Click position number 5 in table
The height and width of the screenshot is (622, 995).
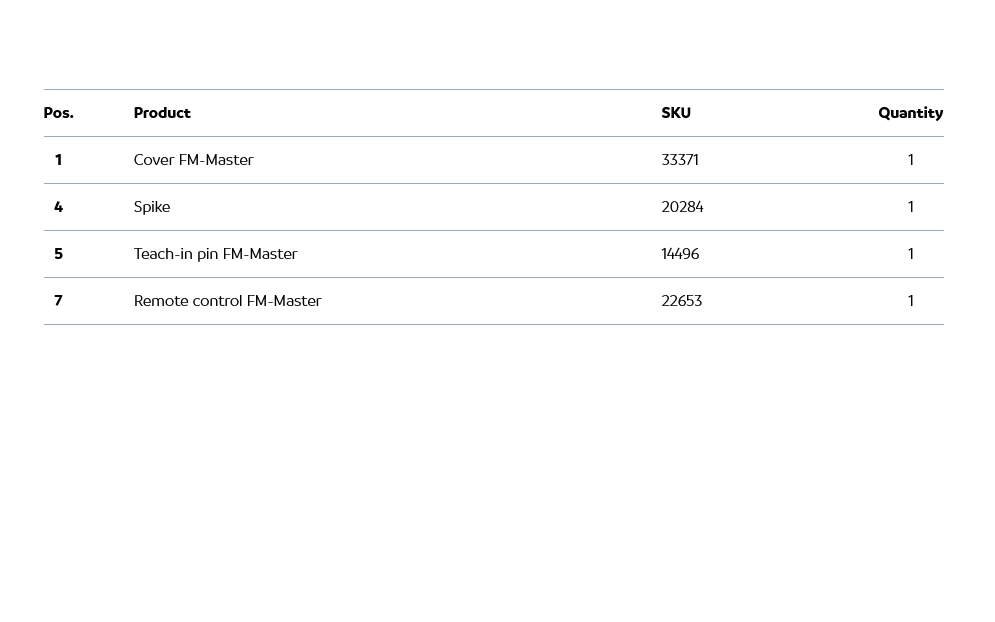pos(58,254)
